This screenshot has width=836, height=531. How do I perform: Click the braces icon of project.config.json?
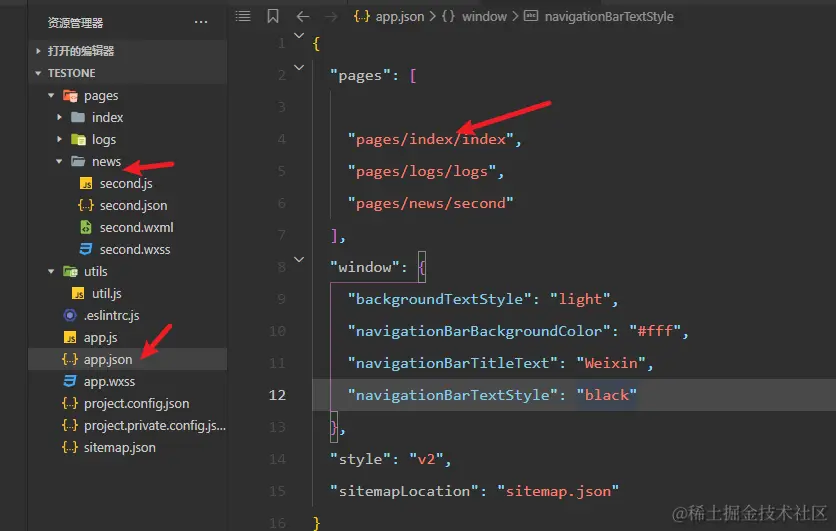click(70, 403)
